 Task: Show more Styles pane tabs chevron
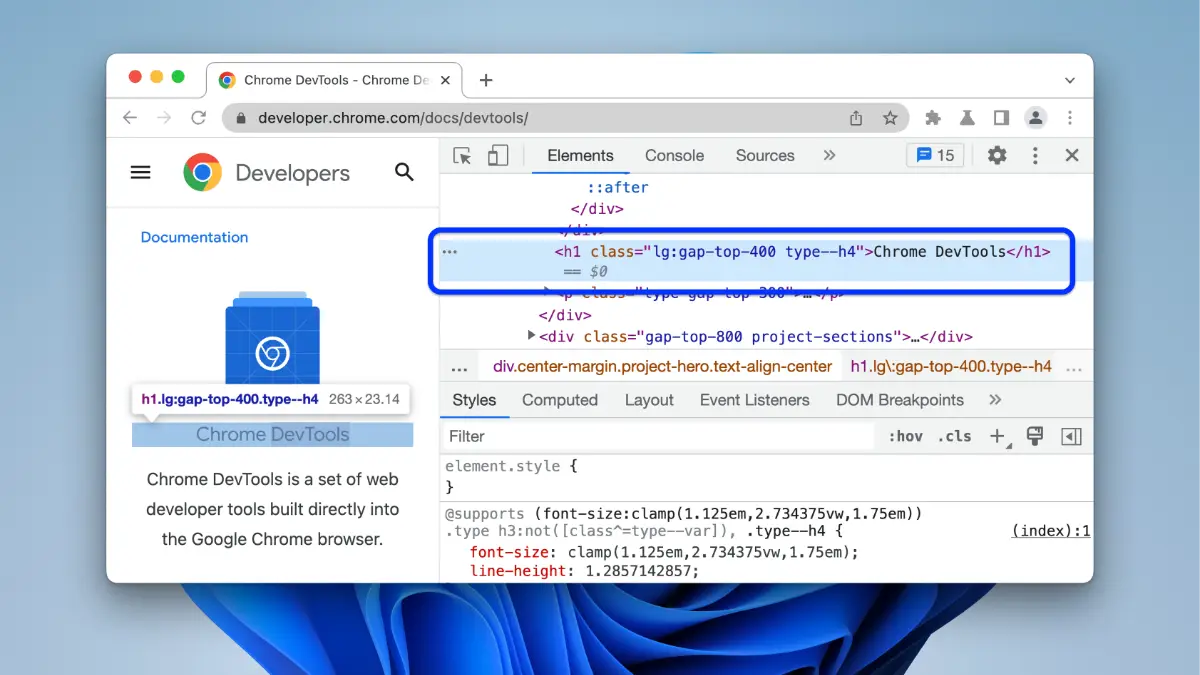pyautogui.click(x=995, y=400)
